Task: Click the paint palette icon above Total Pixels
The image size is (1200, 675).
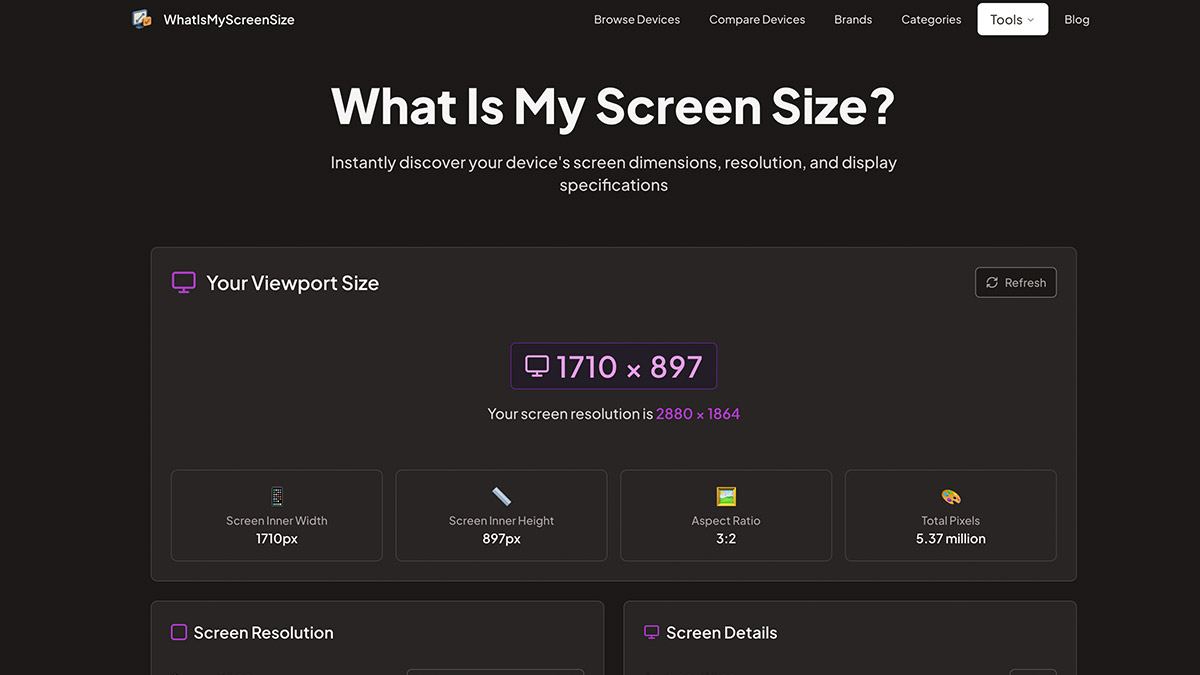Action: [x=951, y=496]
